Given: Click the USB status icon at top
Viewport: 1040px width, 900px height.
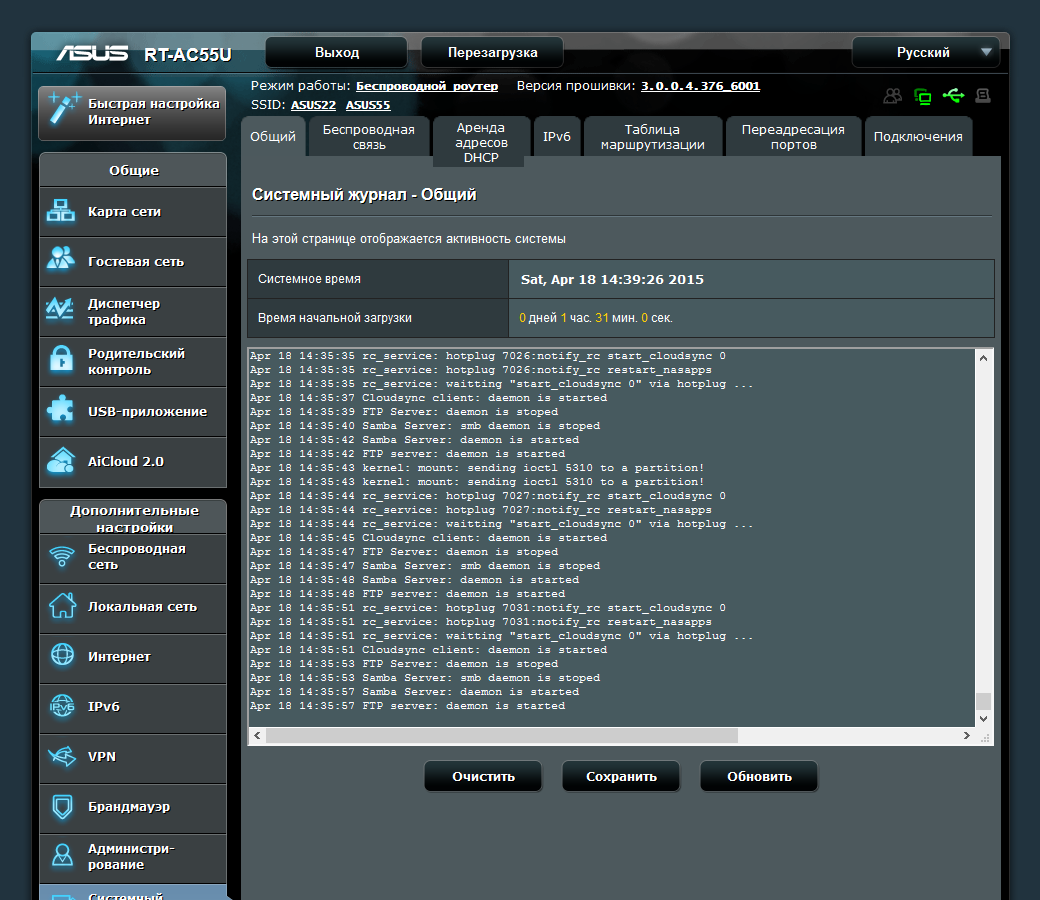Looking at the screenshot, I should click(x=953, y=96).
